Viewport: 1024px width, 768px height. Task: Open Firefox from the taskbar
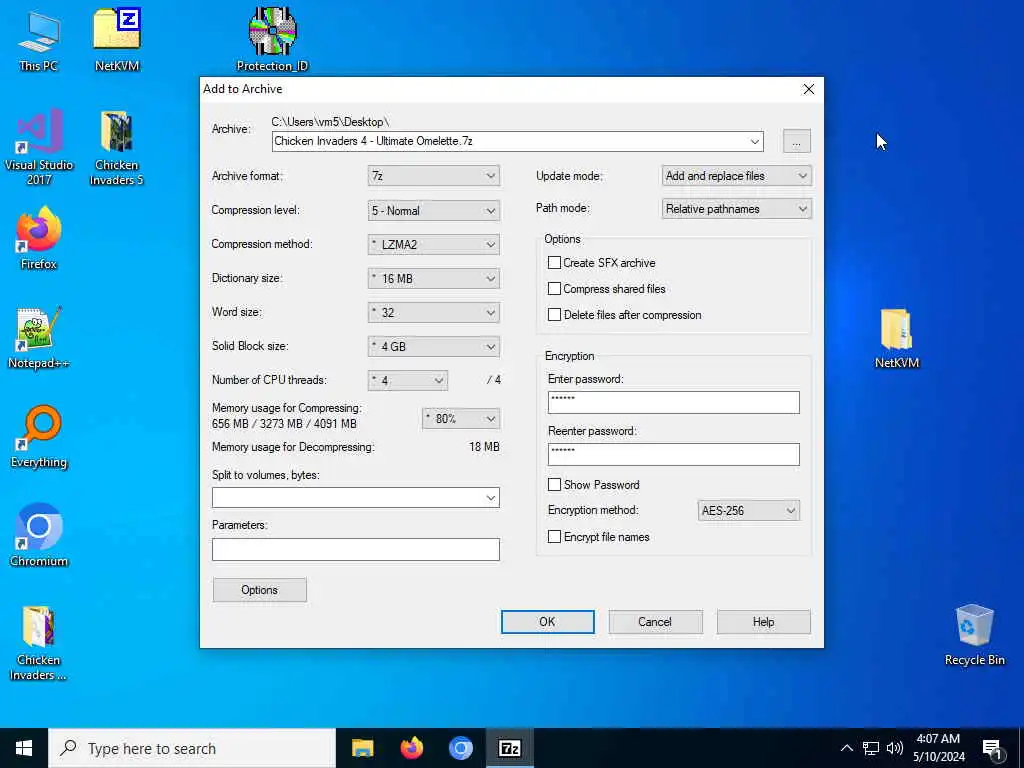coord(411,748)
